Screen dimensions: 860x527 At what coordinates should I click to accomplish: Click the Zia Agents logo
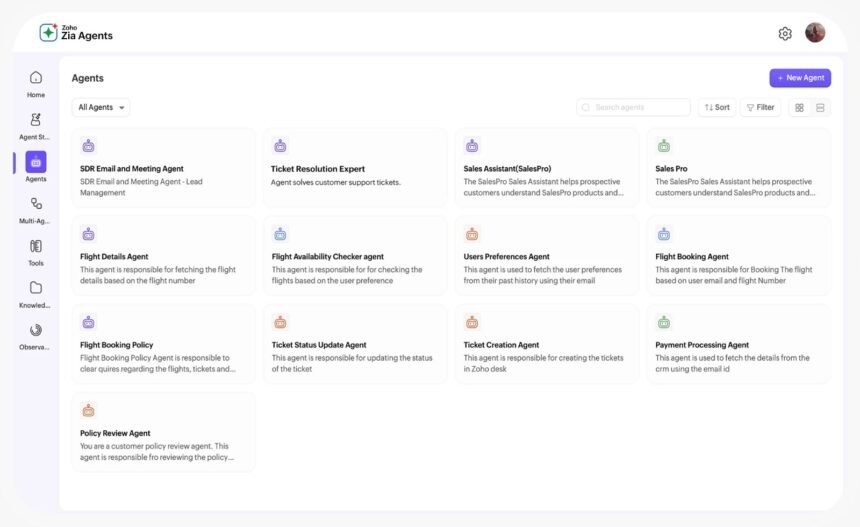point(76,33)
